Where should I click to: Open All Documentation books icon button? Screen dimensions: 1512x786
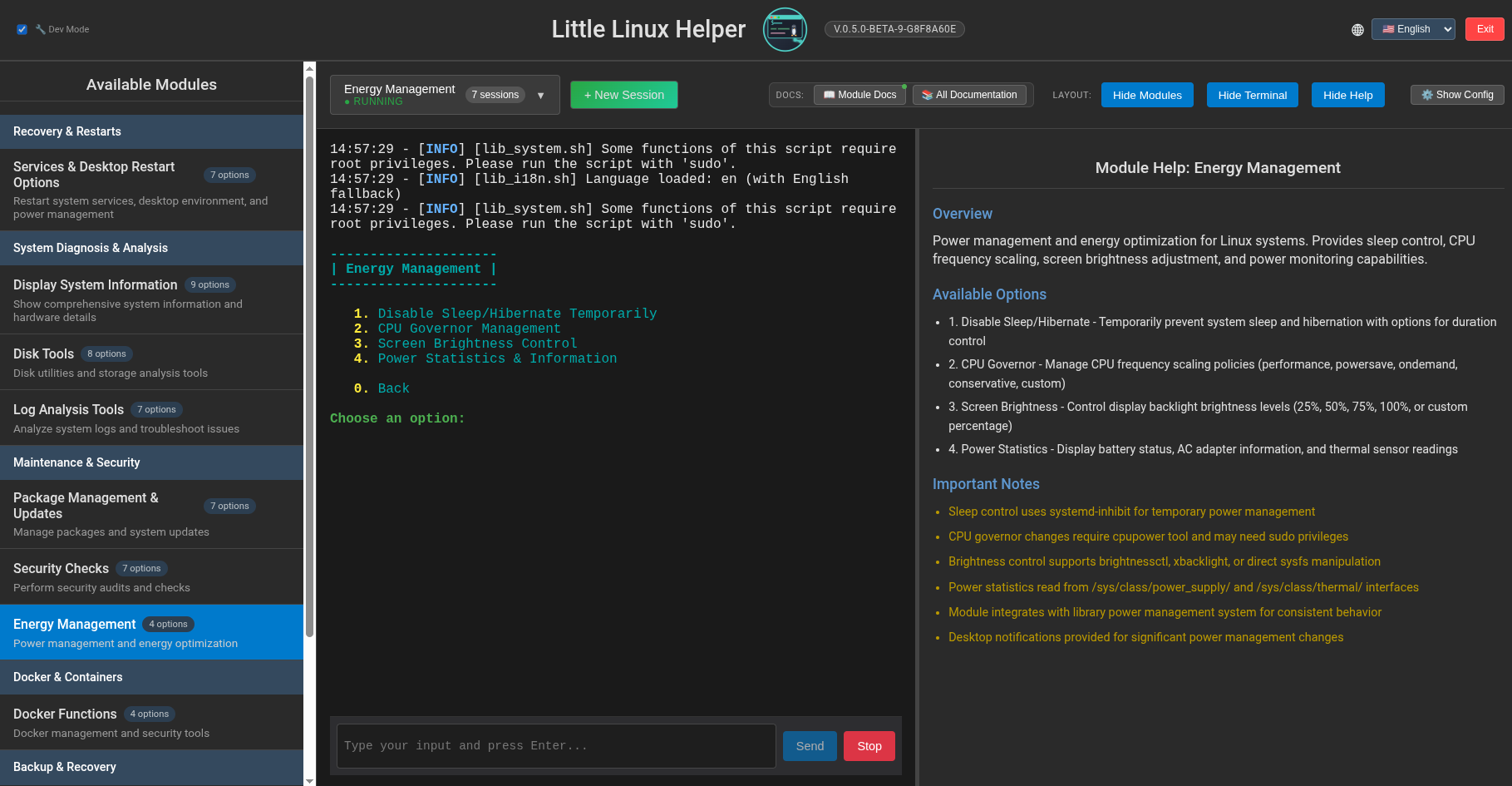(x=969, y=95)
